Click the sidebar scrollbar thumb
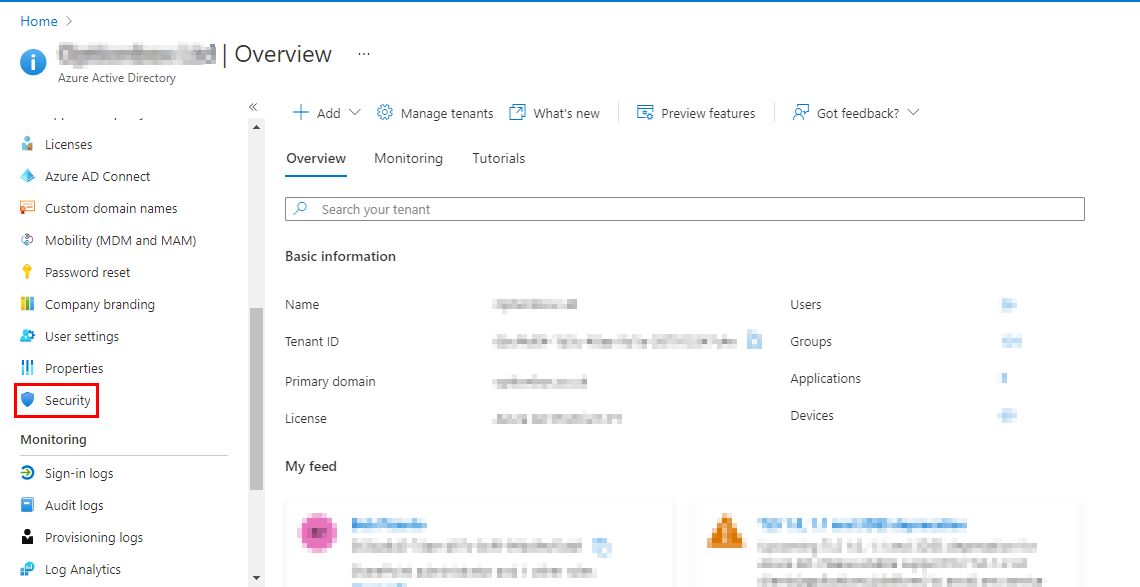This screenshot has height=587, width=1140. [256, 399]
